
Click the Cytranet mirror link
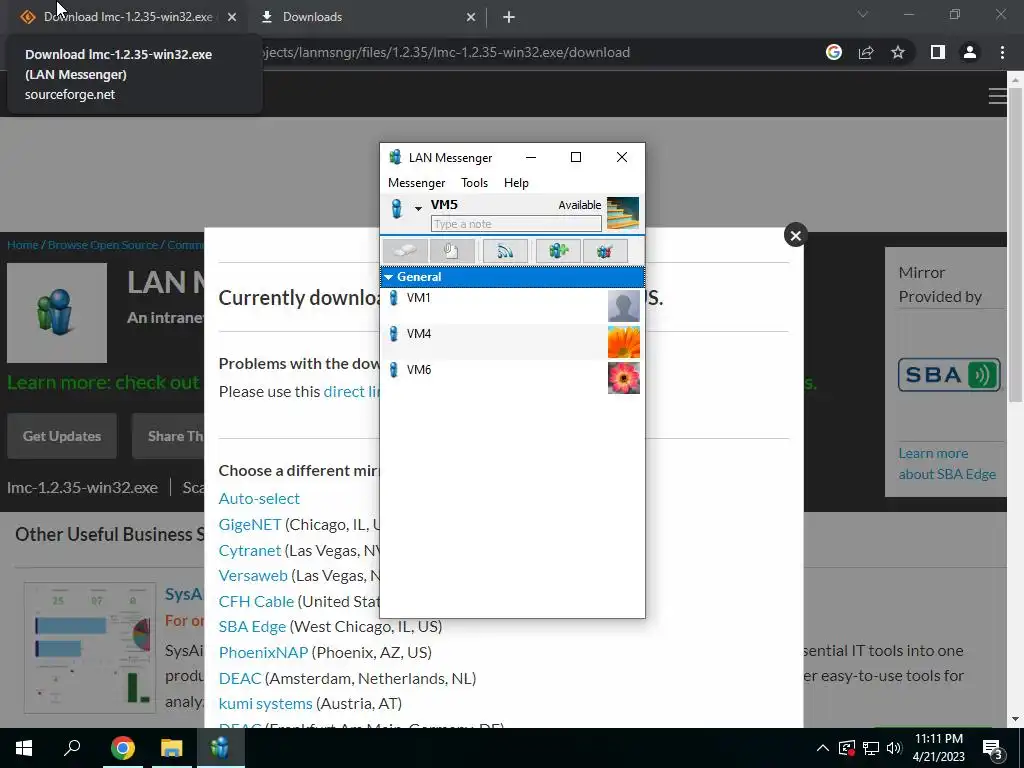(x=250, y=551)
